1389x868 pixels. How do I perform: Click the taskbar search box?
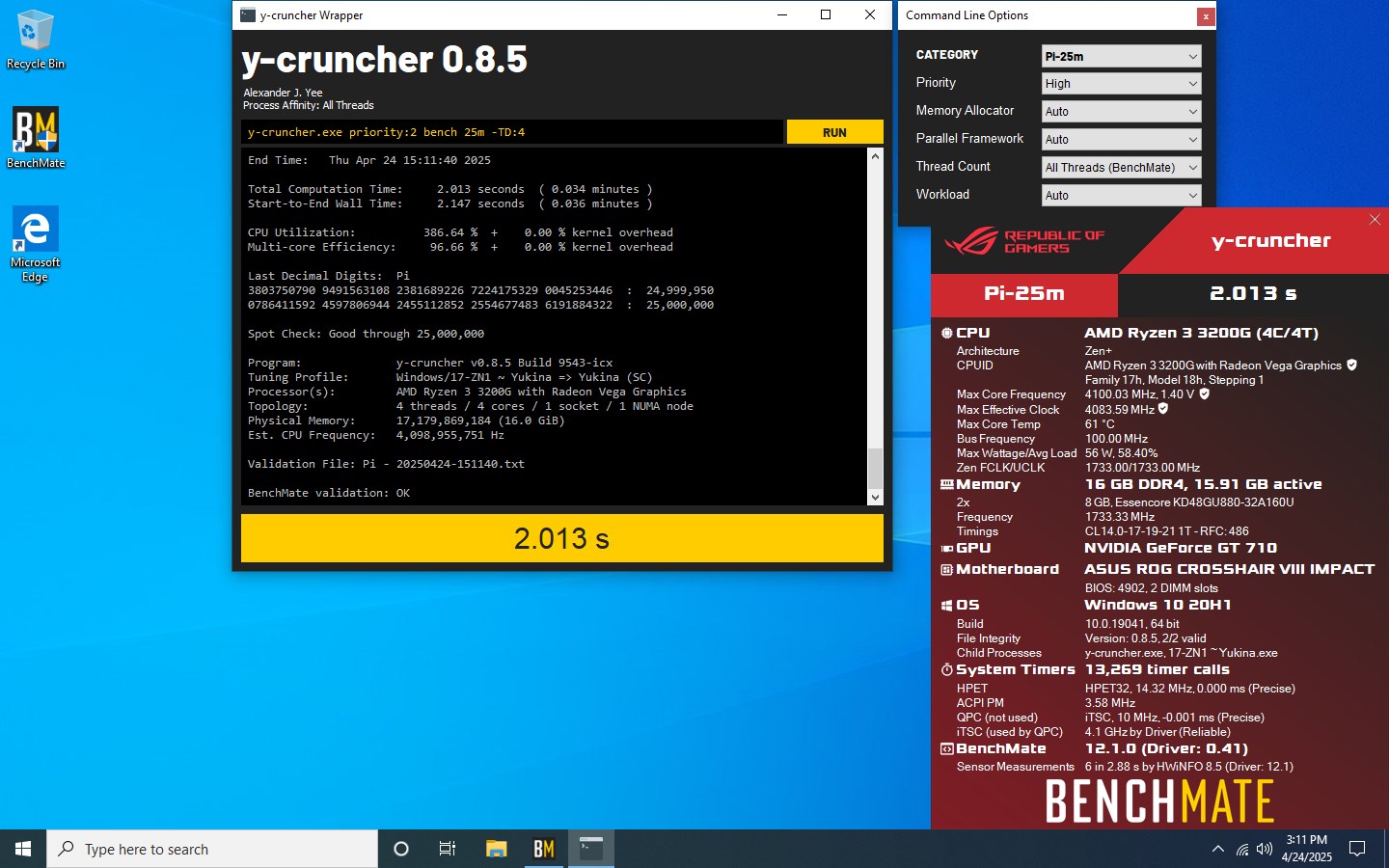(x=212, y=849)
